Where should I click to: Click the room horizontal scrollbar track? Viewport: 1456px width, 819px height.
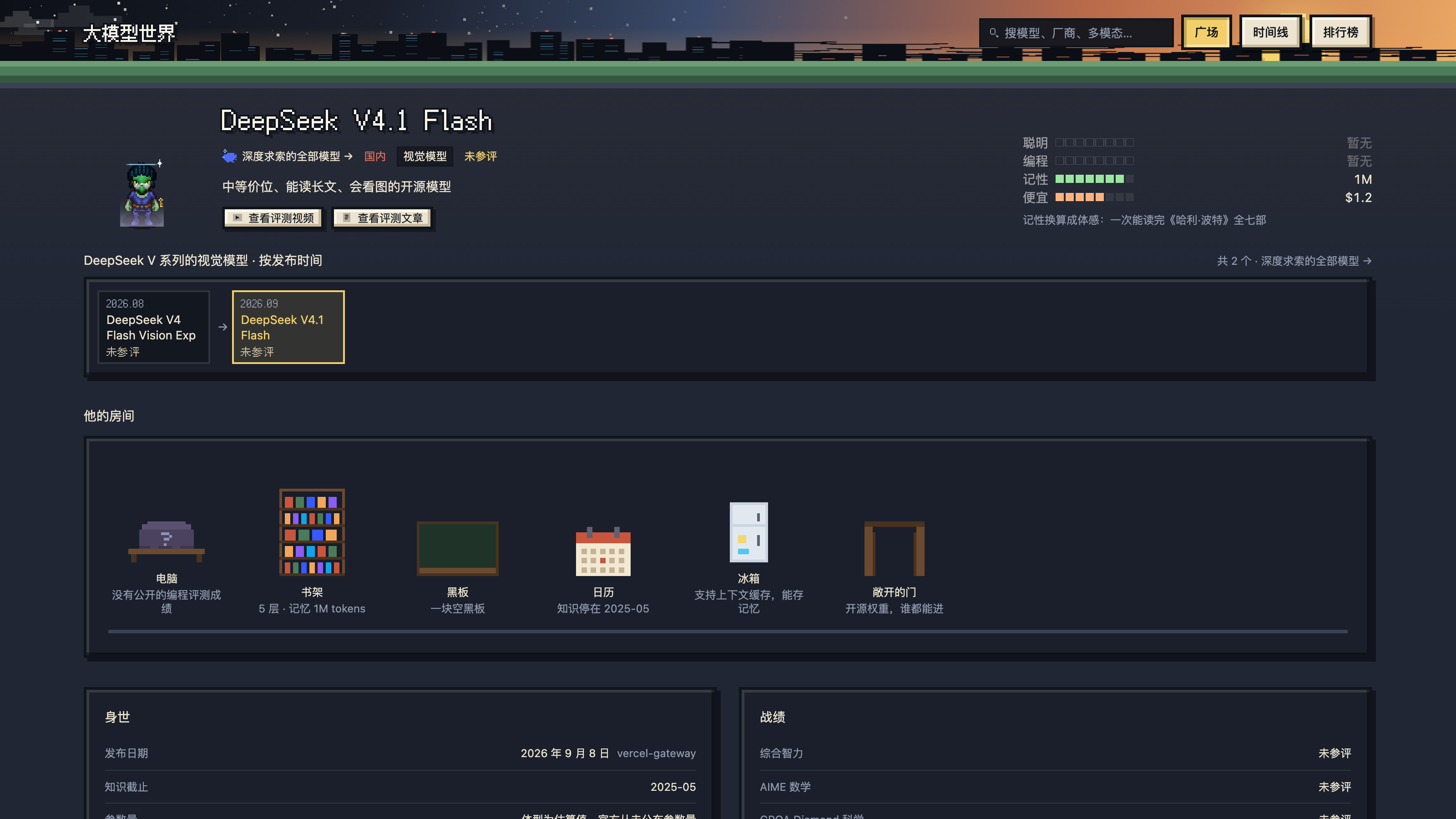[x=728, y=632]
